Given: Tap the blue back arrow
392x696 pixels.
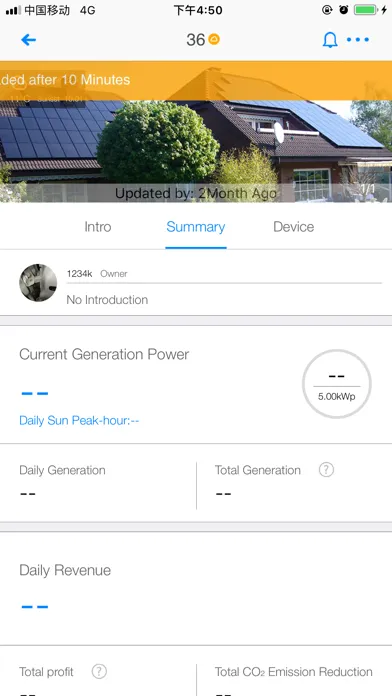Looking at the screenshot, I should [x=28, y=40].
